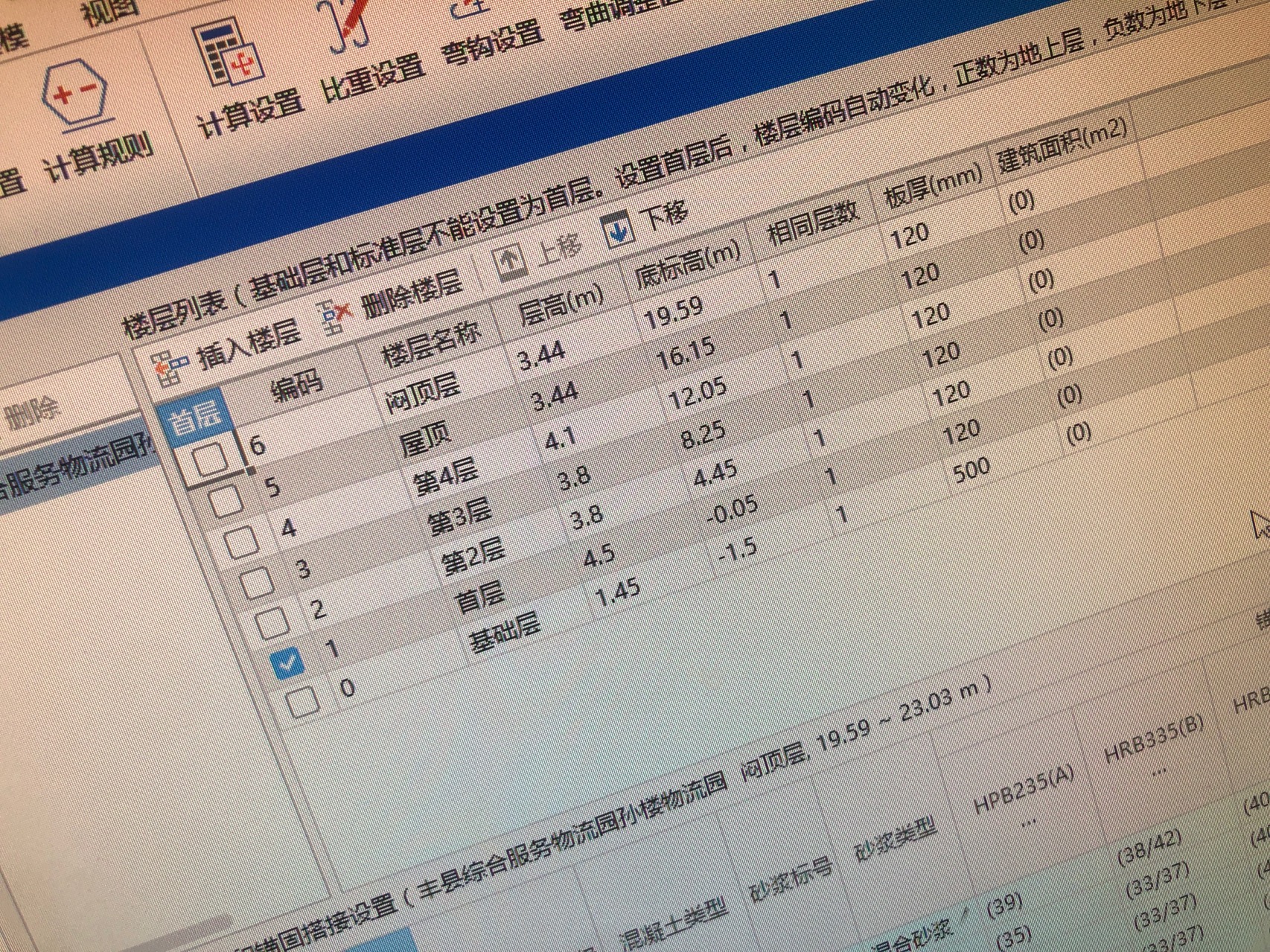Click the 编码 column header
The width and height of the screenshot is (1270, 952).
tap(296, 386)
